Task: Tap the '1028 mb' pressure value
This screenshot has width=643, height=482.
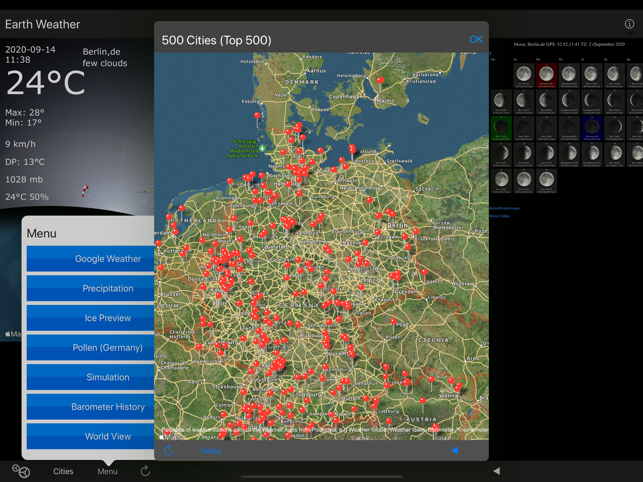Action: click(24, 179)
